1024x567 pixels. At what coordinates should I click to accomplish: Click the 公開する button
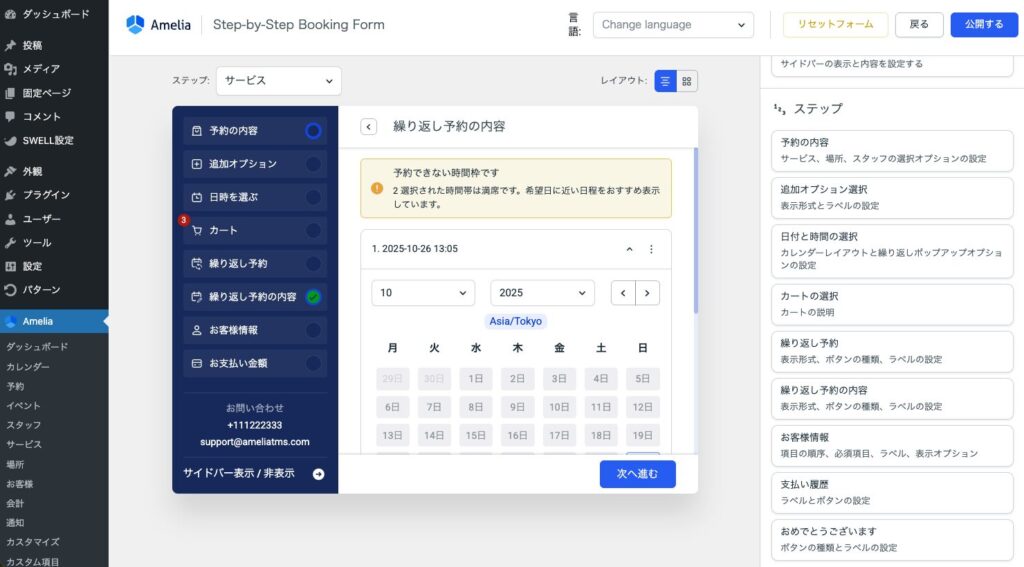(x=983, y=25)
